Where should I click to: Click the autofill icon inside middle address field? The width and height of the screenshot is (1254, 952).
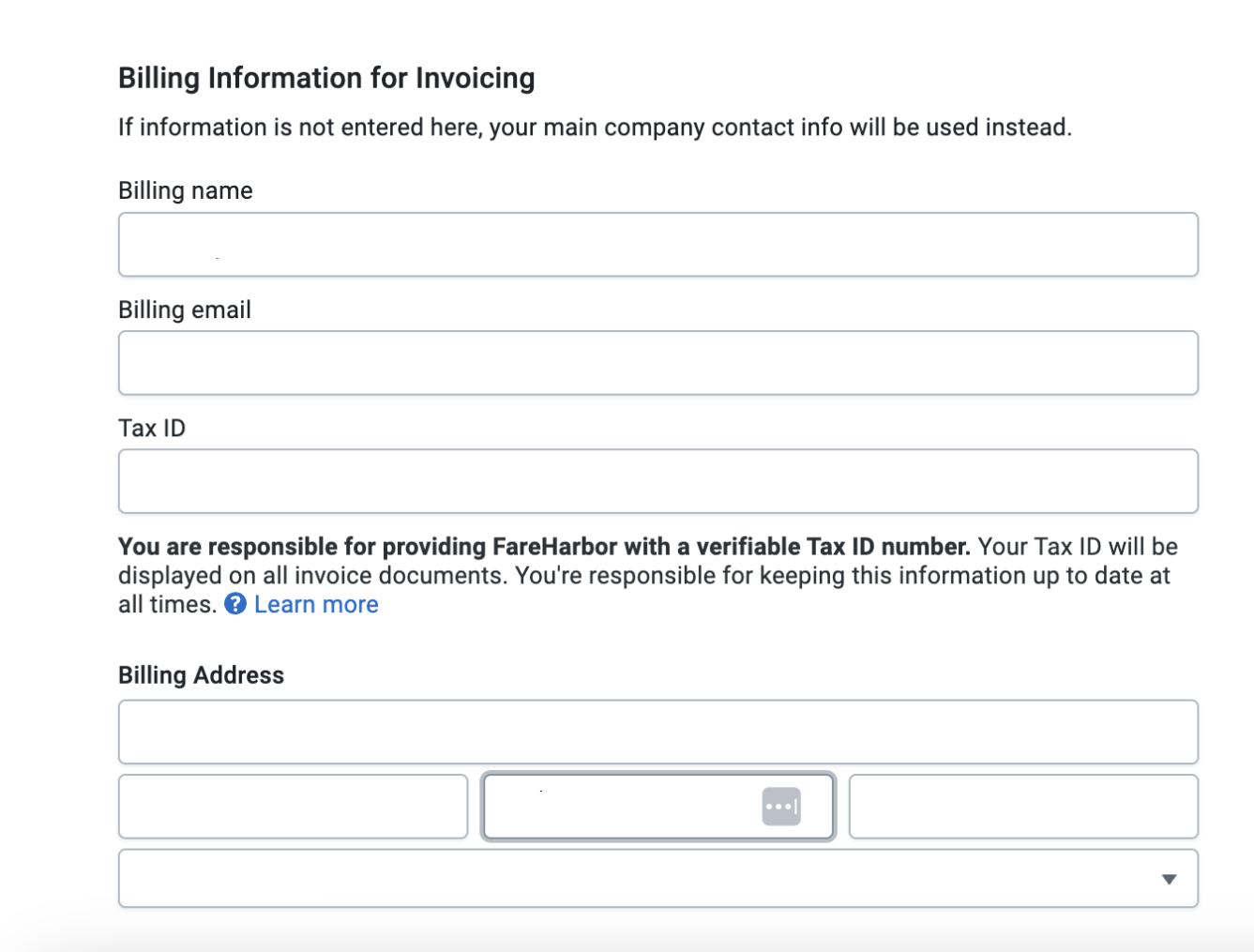(783, 806)
